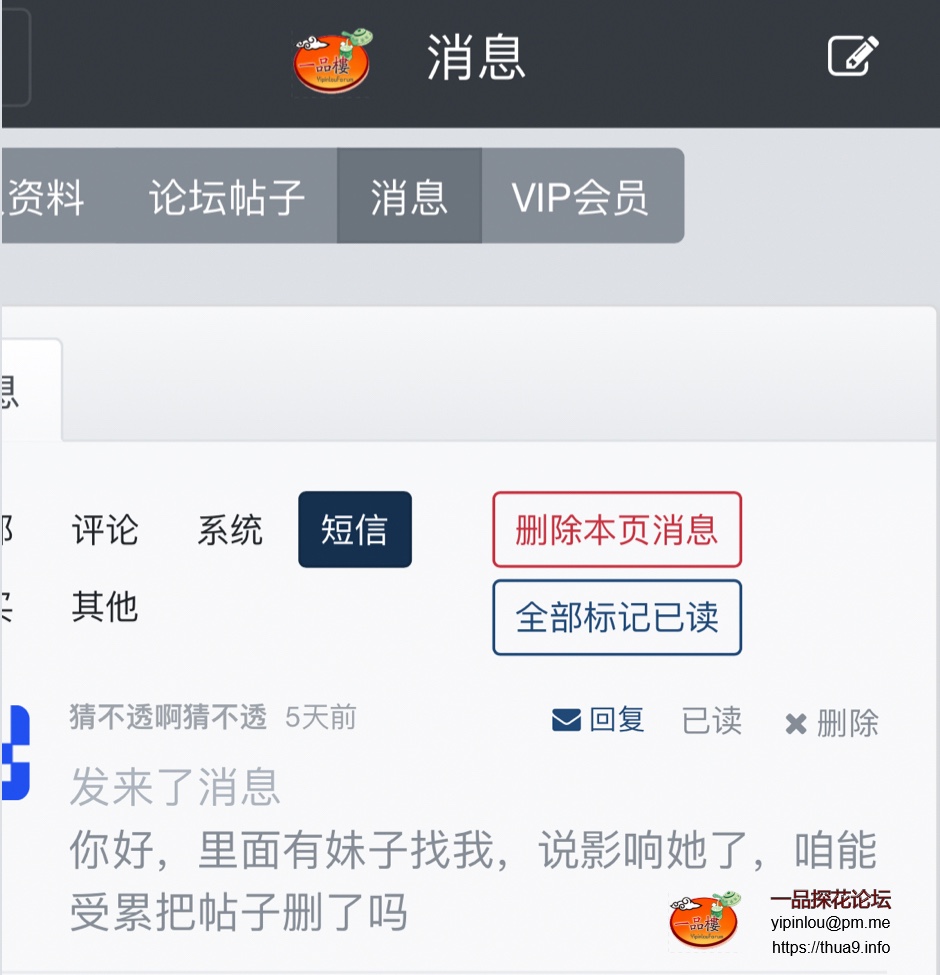Open the VIP会员 tab
The image size is (940, 975).
pos(579,196)
